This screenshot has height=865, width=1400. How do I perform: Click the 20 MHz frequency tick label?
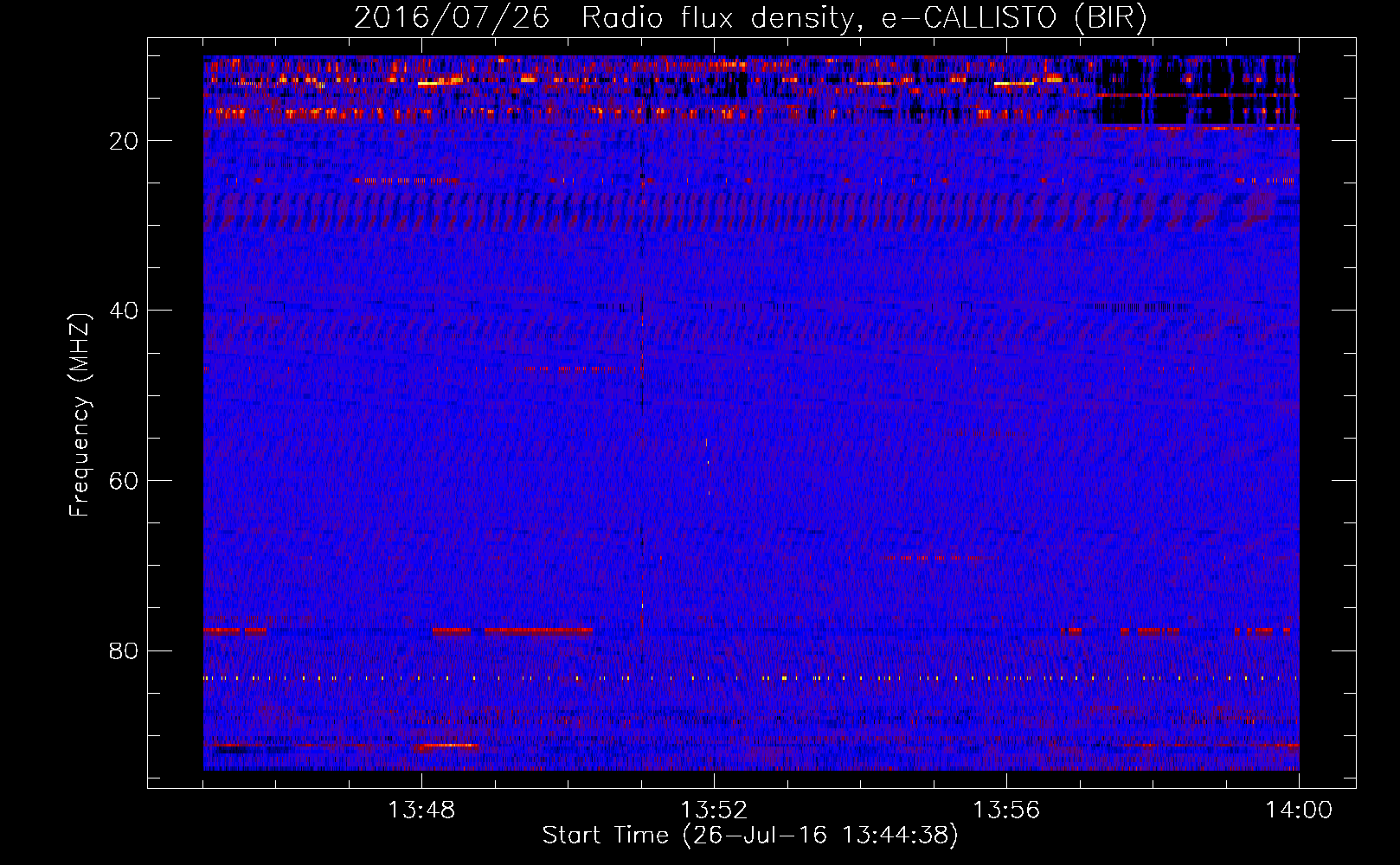click(125, 141)
